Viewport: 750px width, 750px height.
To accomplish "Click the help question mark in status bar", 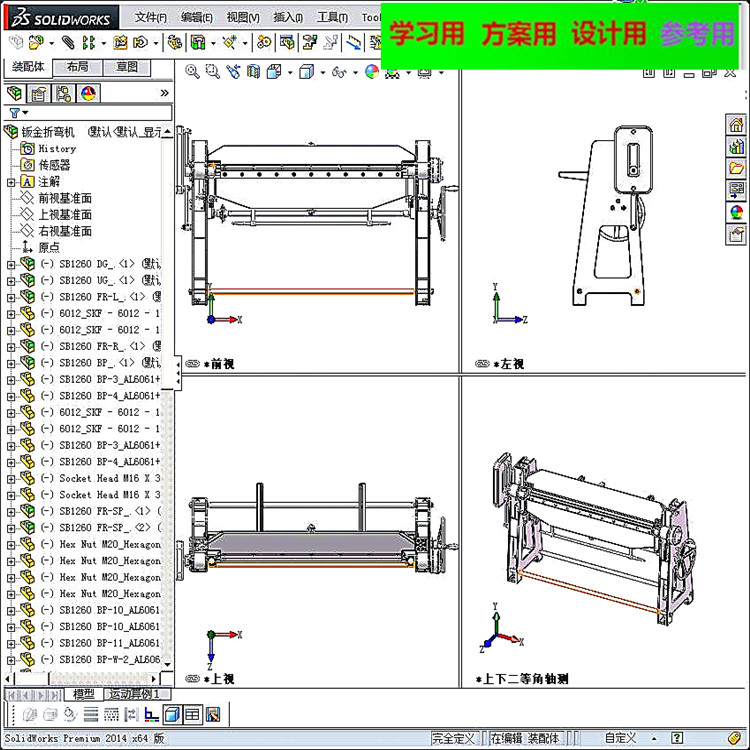I will [x=676, y=738].
